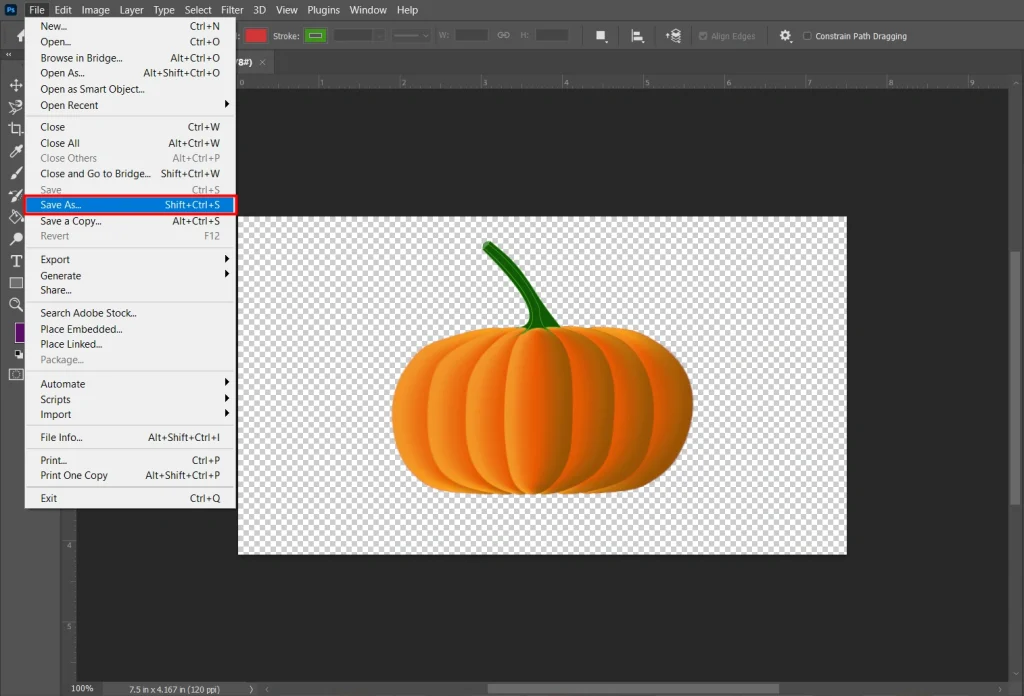Open the Filter menu

(232, 10)
